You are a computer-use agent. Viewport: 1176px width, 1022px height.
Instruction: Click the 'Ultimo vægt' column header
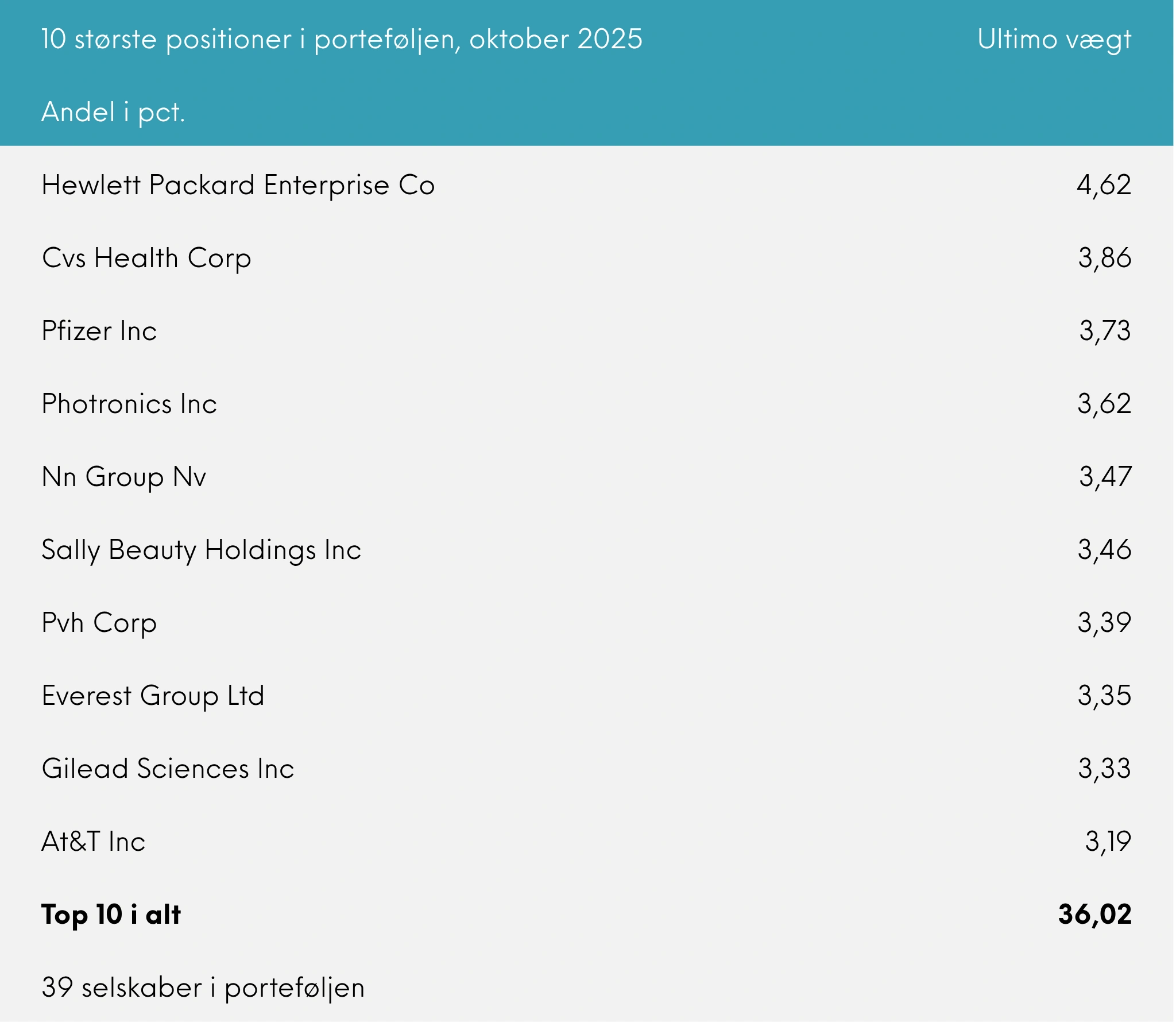point(1054,40)
